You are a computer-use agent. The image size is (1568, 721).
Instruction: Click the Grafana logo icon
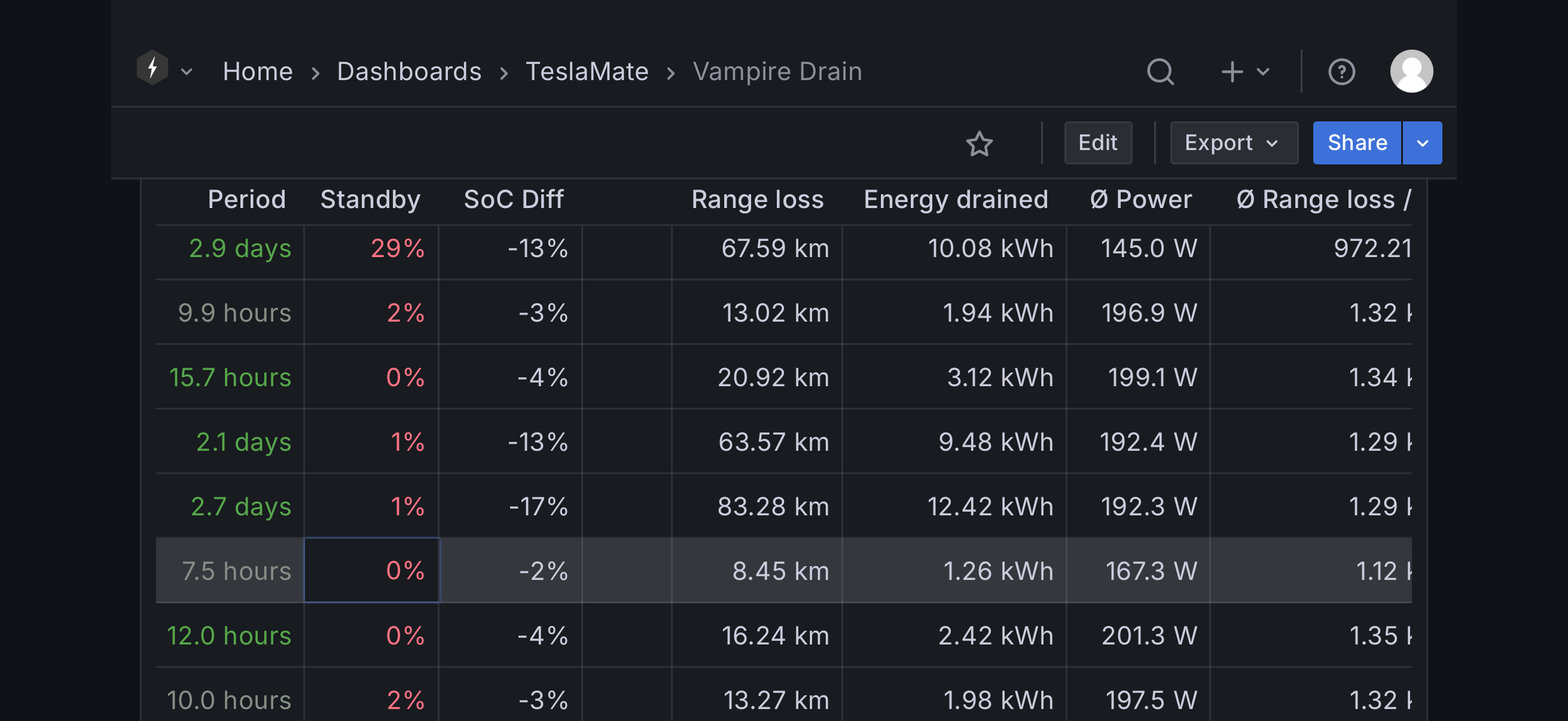pos(152,69)
